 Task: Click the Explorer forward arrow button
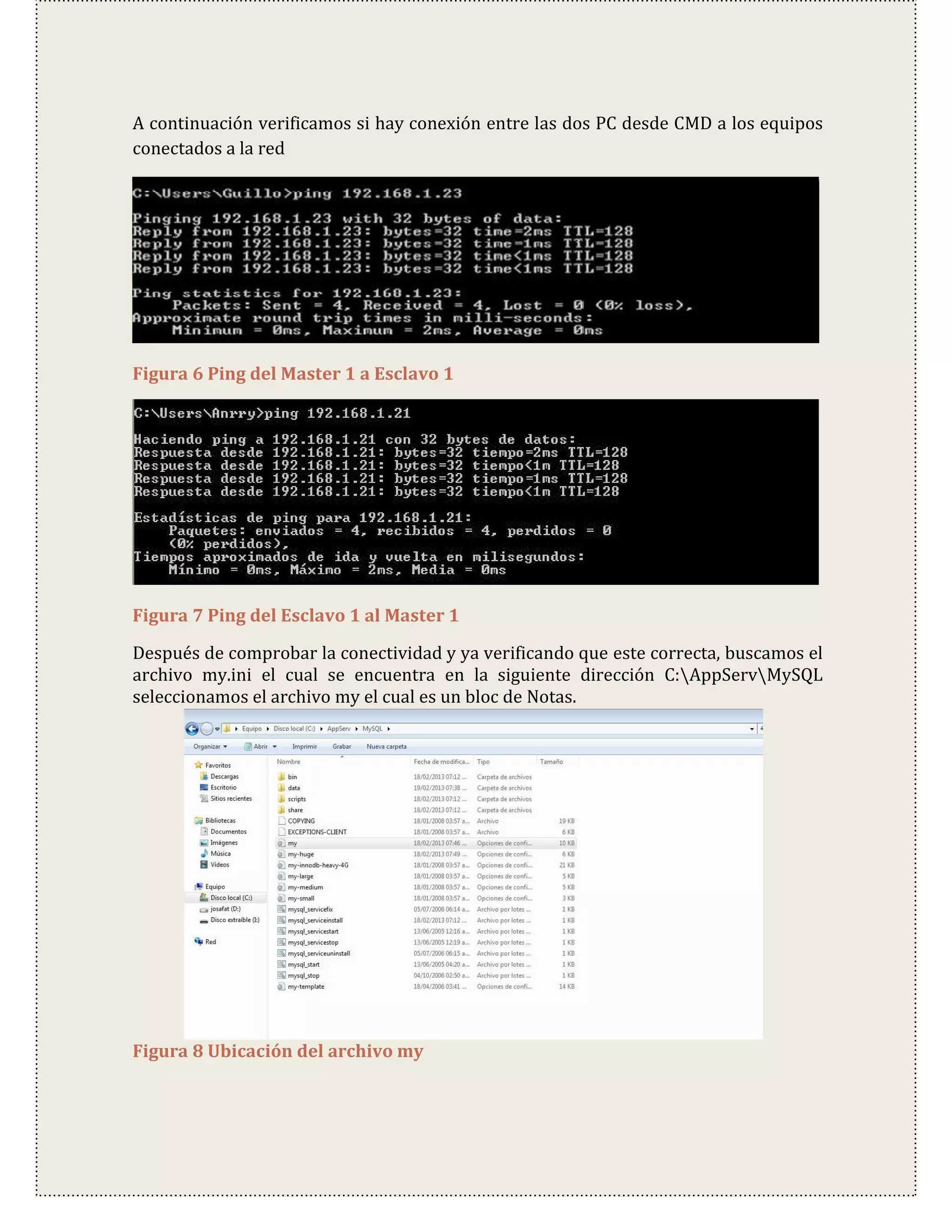(207, 729)
